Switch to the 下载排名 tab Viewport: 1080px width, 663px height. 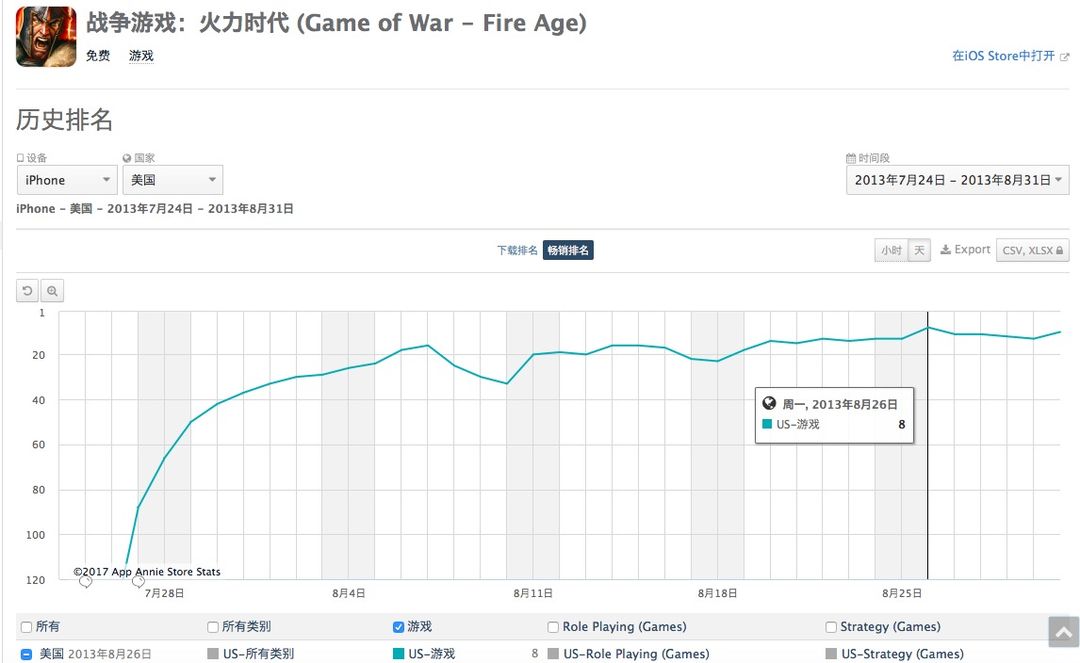point(517,250)
